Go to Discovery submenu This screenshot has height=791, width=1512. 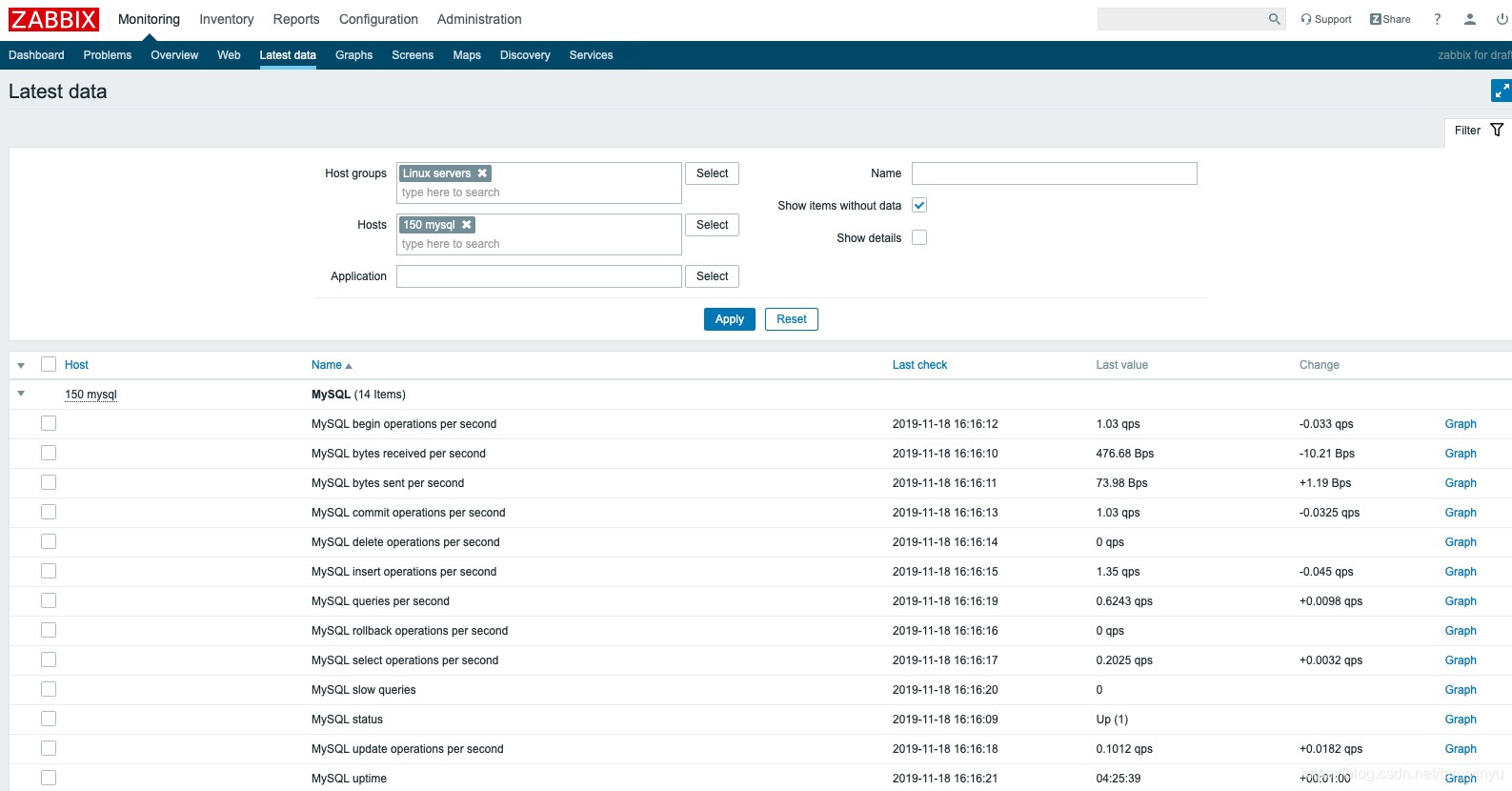pos(525,55)
